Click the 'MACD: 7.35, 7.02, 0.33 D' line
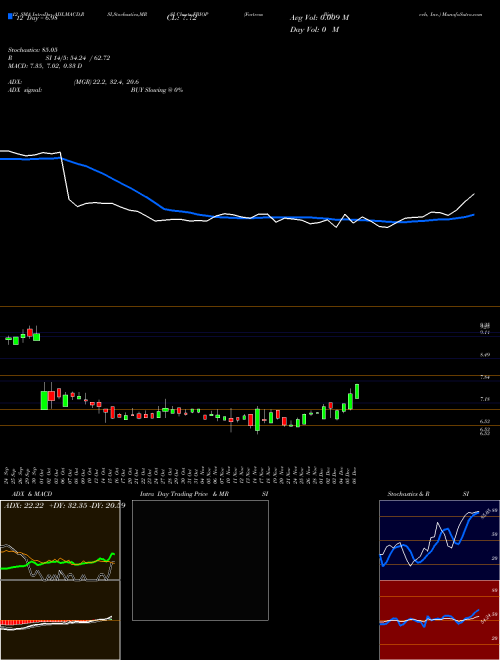This screenshot has width=500, height=660. tap(45, 66)
